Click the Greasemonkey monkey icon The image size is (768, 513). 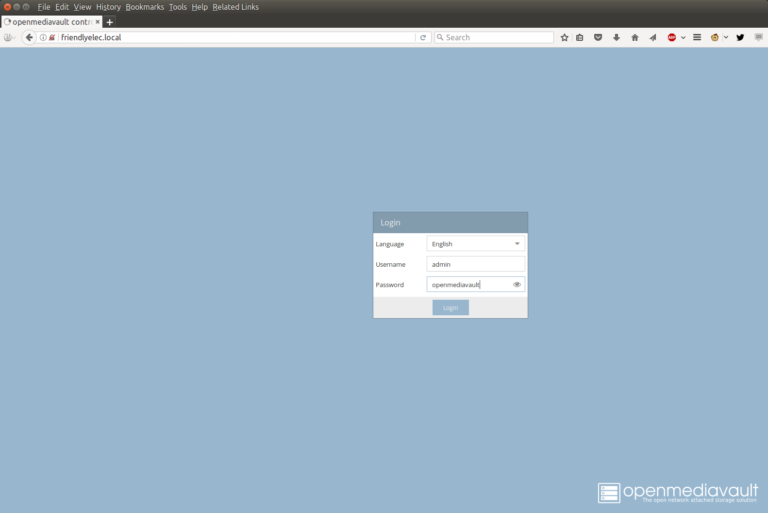[715, 37]
